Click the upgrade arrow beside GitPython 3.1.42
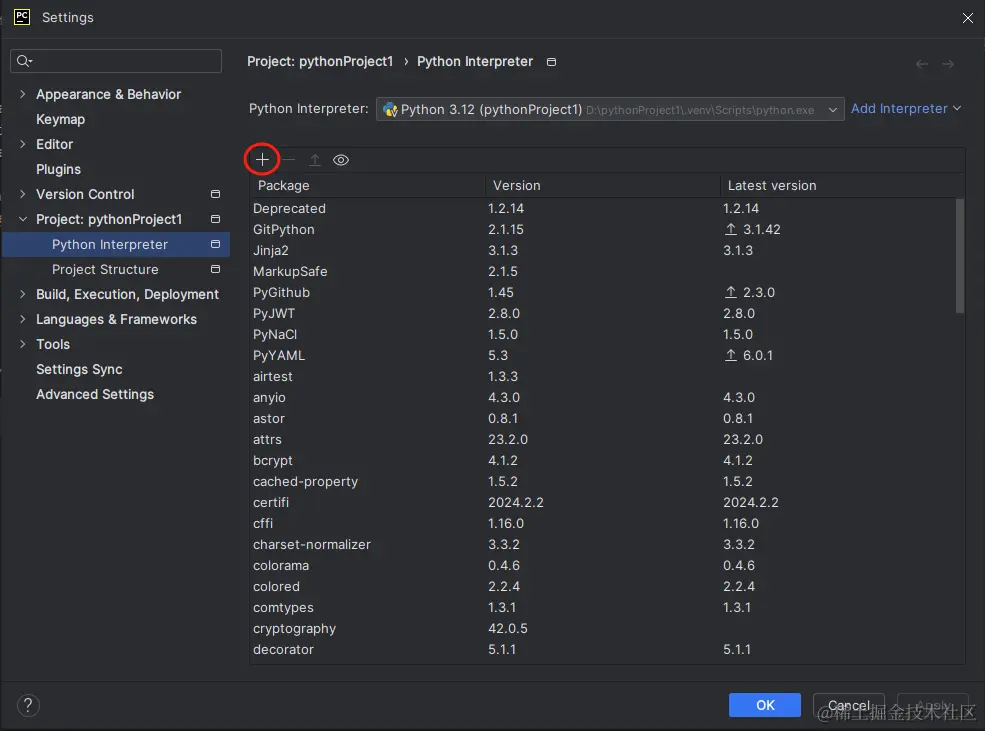 coord(731,229)
